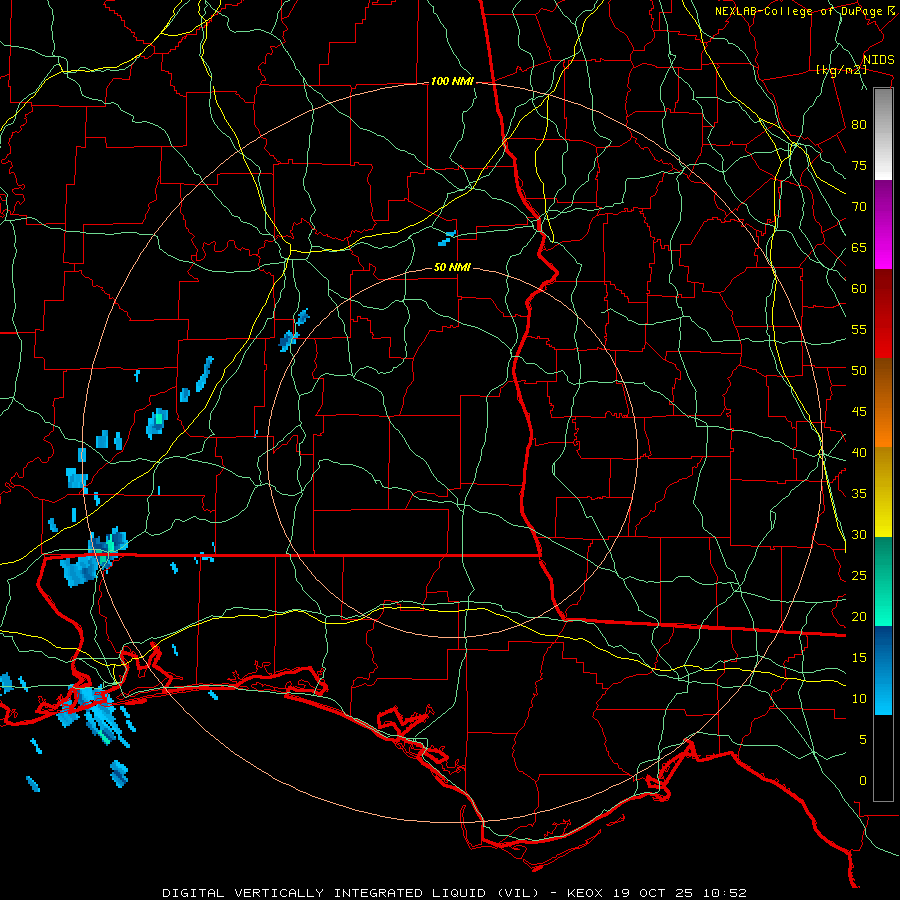Click the radar echo between the NMI labels

(x=447, y=238)
